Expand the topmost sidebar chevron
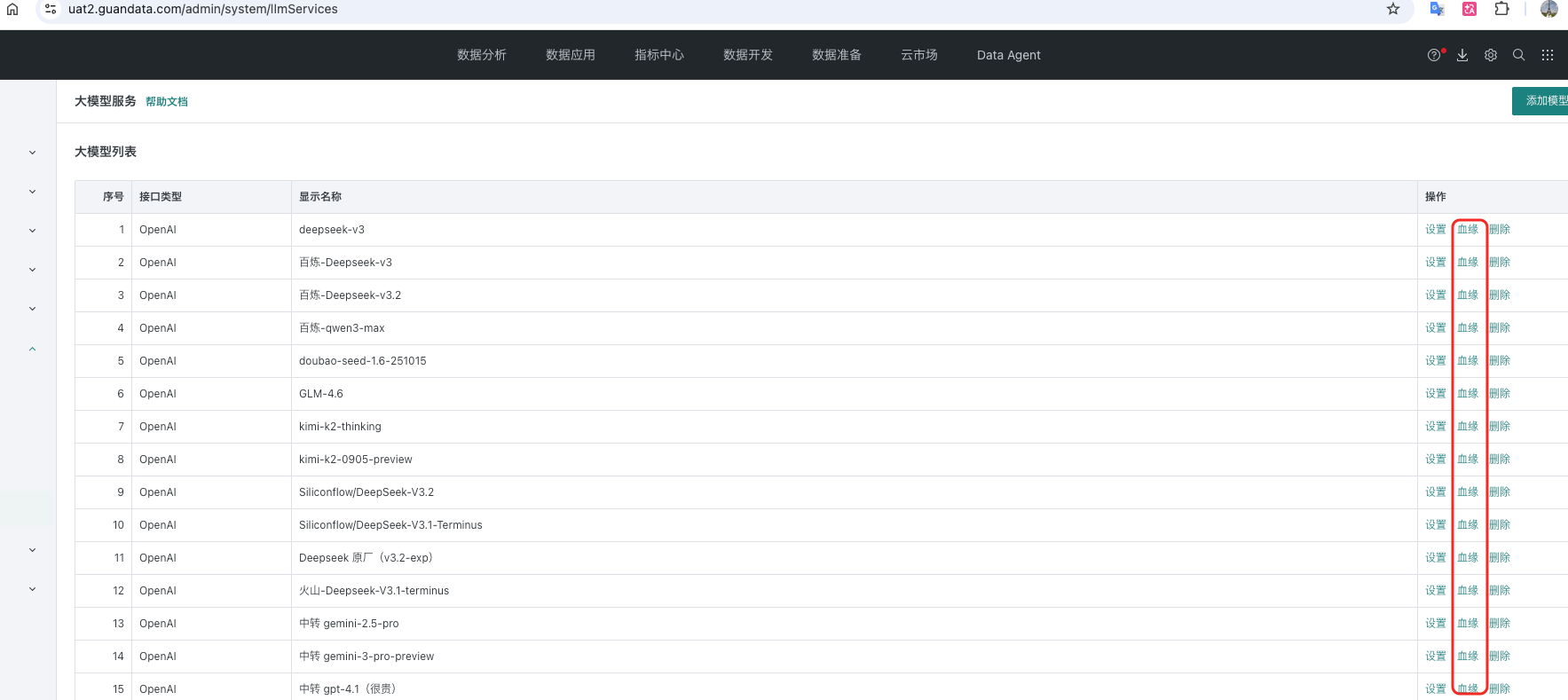This screenshot has width=1568, height=700. (x=33, y=153)
